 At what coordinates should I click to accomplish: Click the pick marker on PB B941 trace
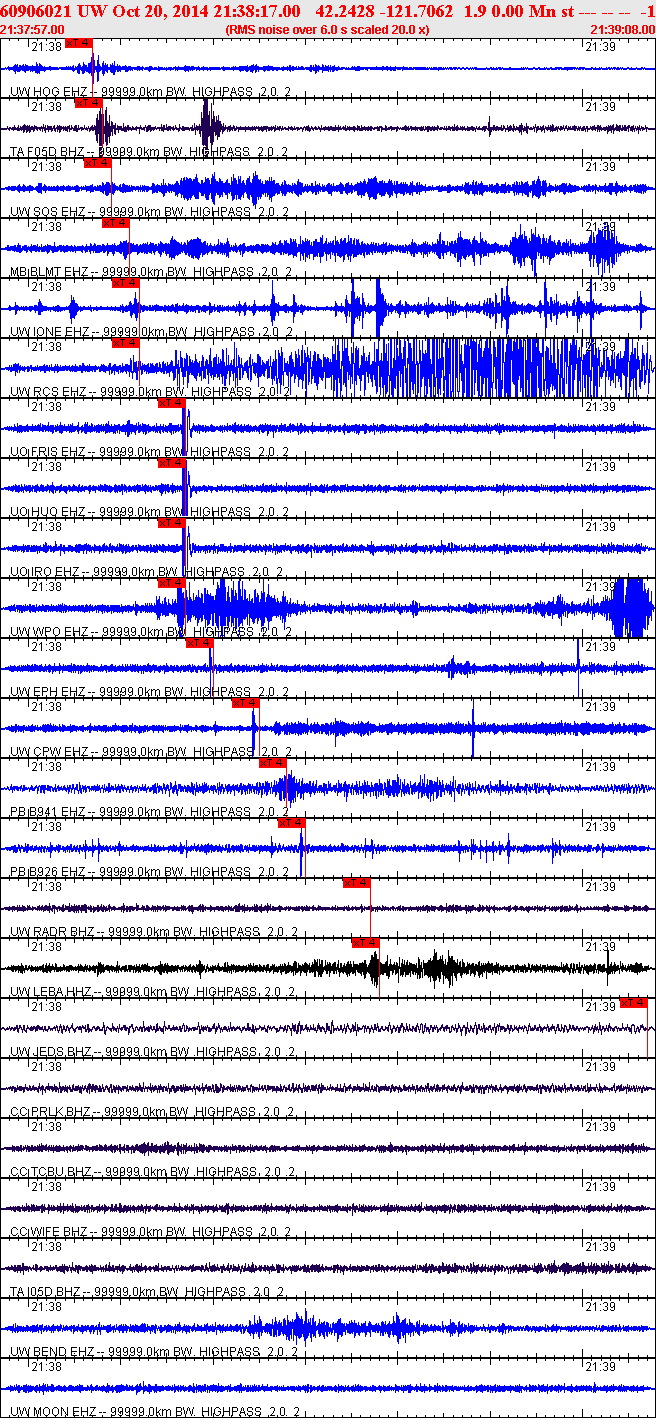tap(273, 762)
